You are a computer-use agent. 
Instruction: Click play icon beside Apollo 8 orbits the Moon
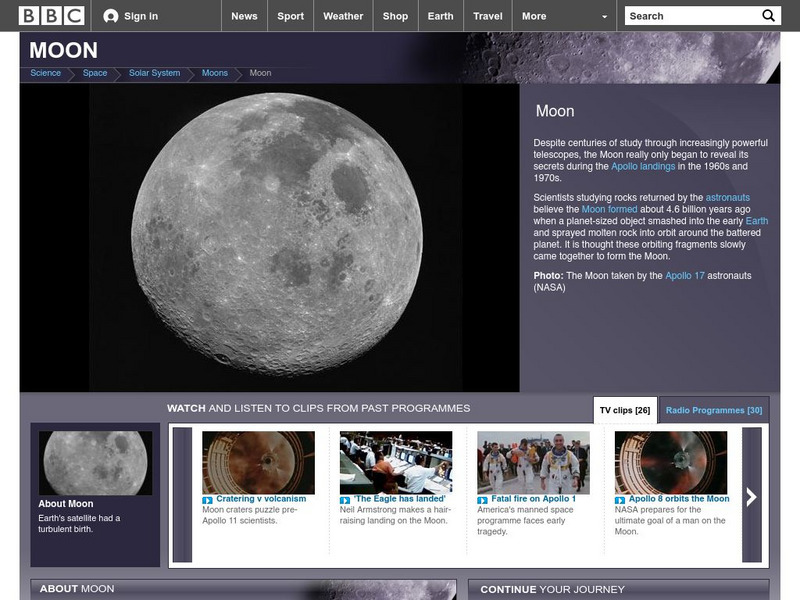(620, 499)
